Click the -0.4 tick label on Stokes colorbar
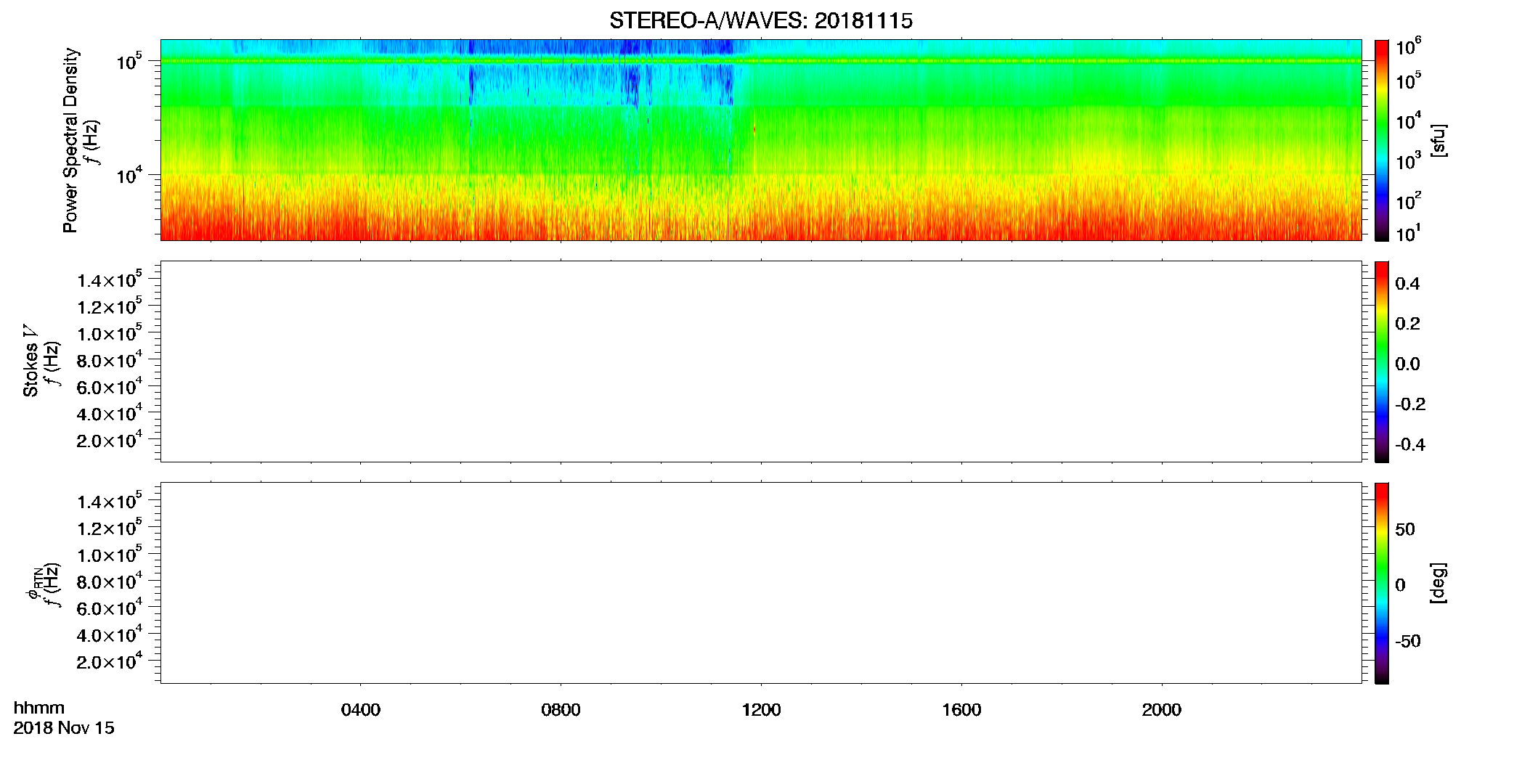The image size is (1522, 784). point(1409,444)
